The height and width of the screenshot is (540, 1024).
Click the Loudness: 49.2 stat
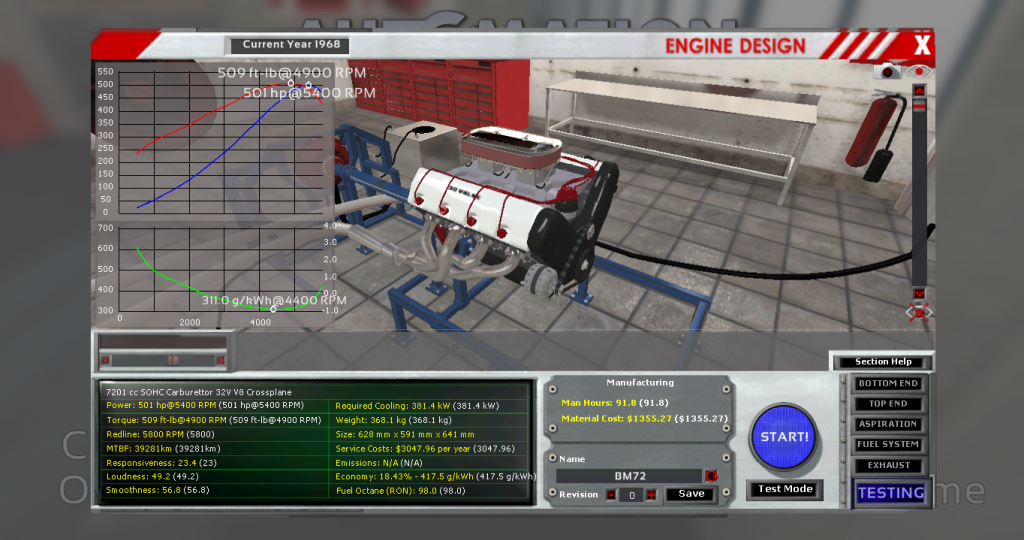[152, 477]
